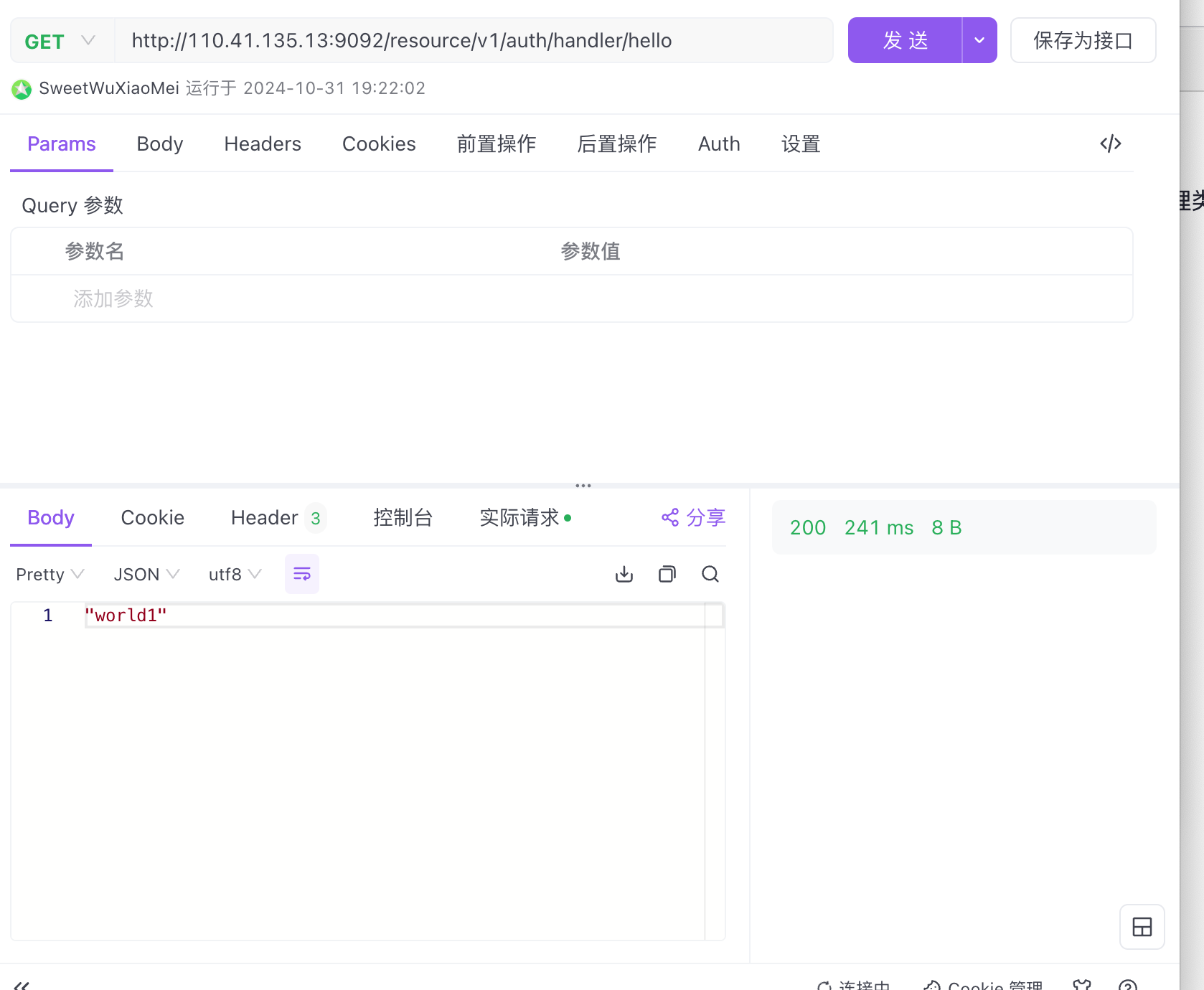Click the SweetWuXiaoMei avatar icon
Viewport: 1204px width, 990px height.
click(22, 89)
